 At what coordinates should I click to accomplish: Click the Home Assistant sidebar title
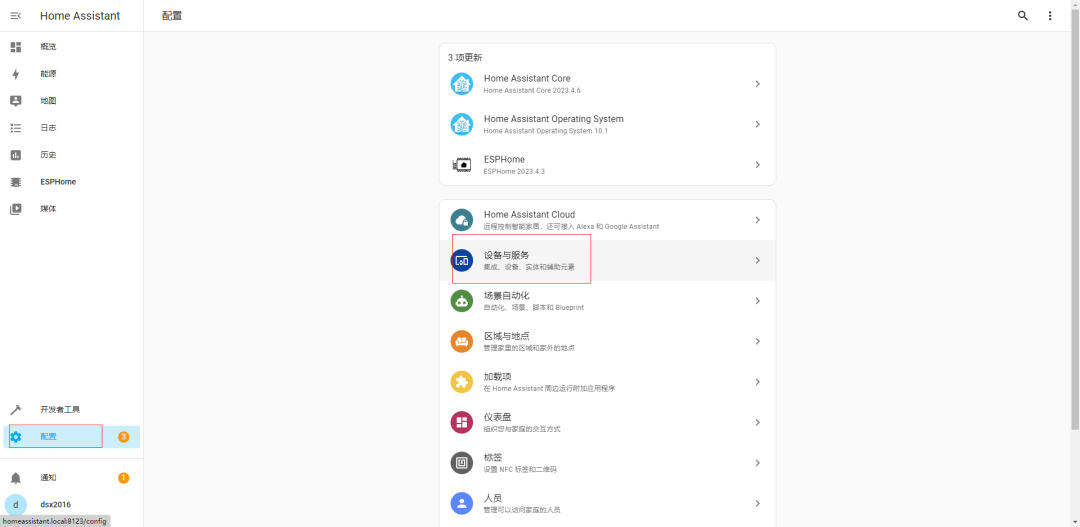(80, 16)
